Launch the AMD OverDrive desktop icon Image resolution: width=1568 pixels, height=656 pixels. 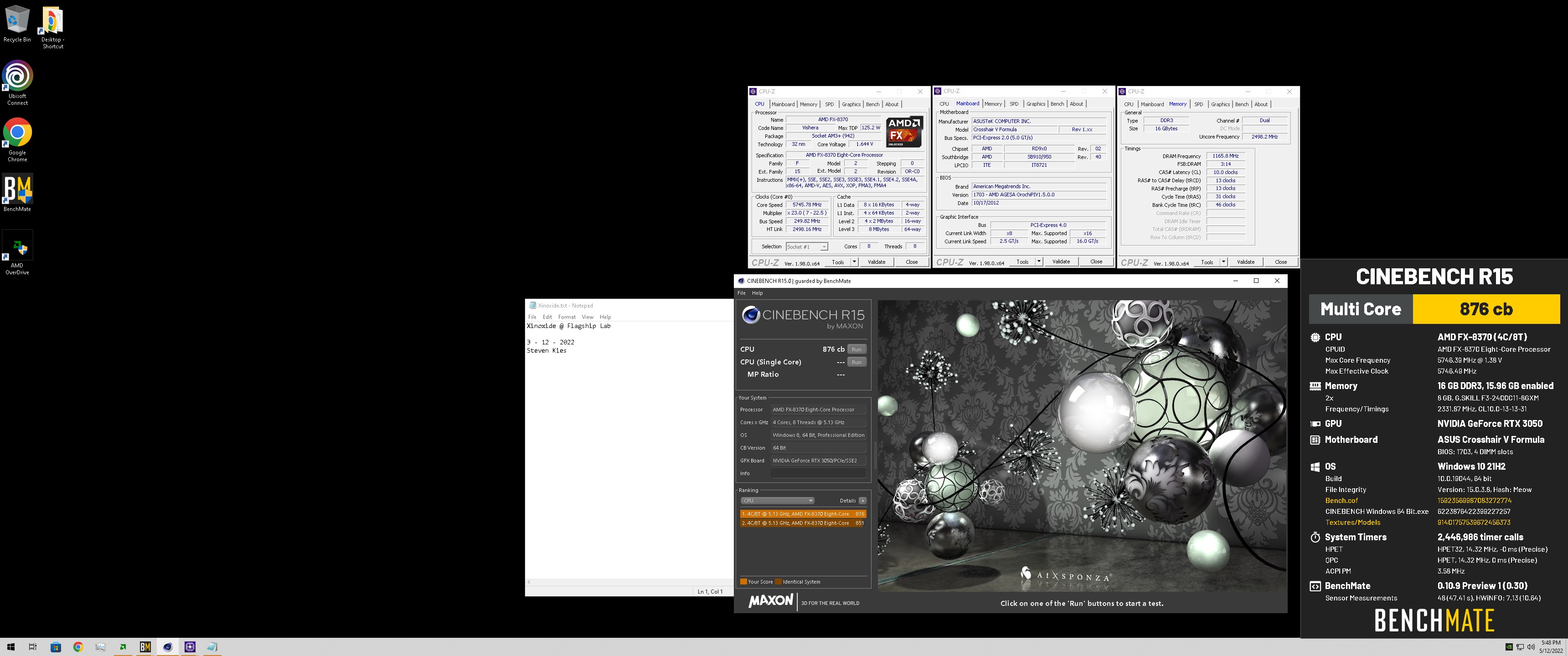17,252
